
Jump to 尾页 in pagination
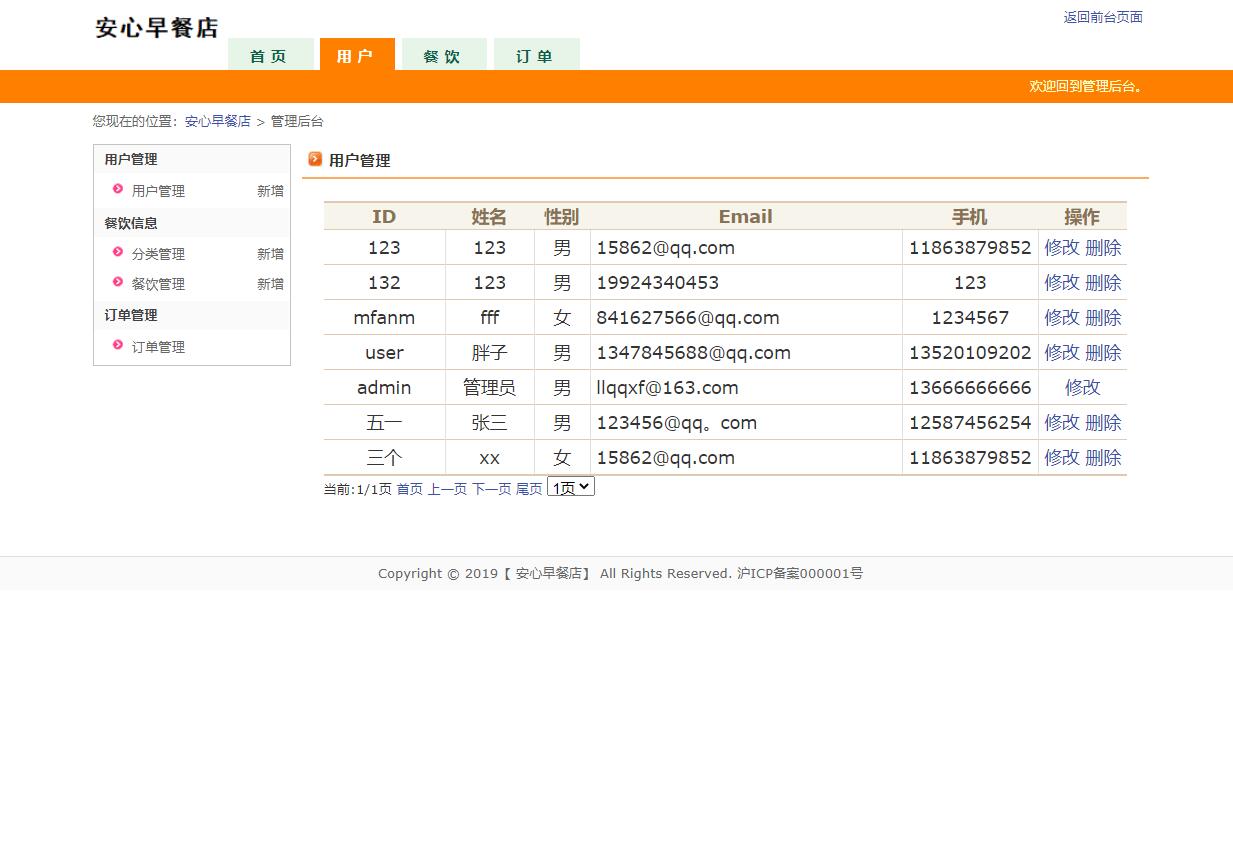529,489
